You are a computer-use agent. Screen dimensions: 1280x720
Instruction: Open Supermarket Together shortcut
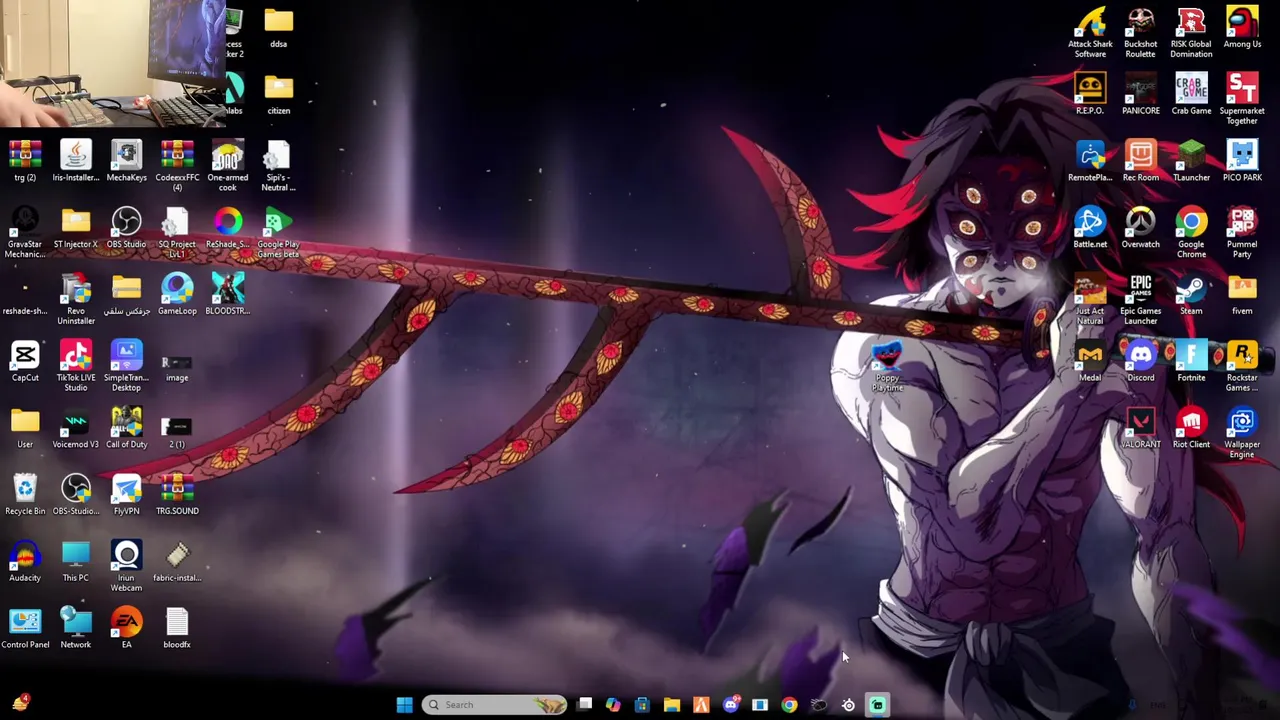point(1242,99)
